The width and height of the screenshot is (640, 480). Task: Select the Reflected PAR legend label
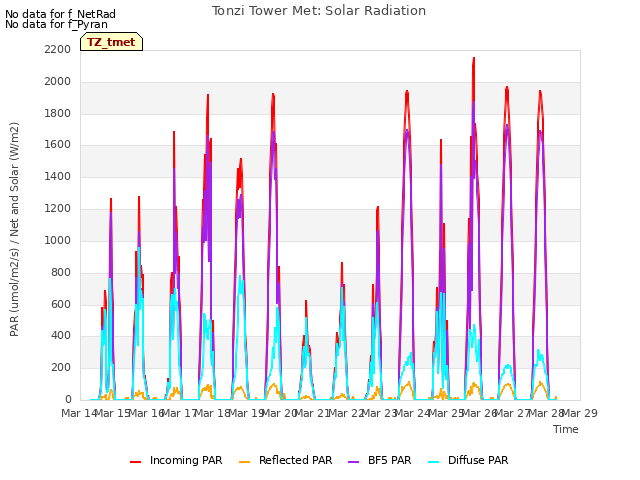296,460
